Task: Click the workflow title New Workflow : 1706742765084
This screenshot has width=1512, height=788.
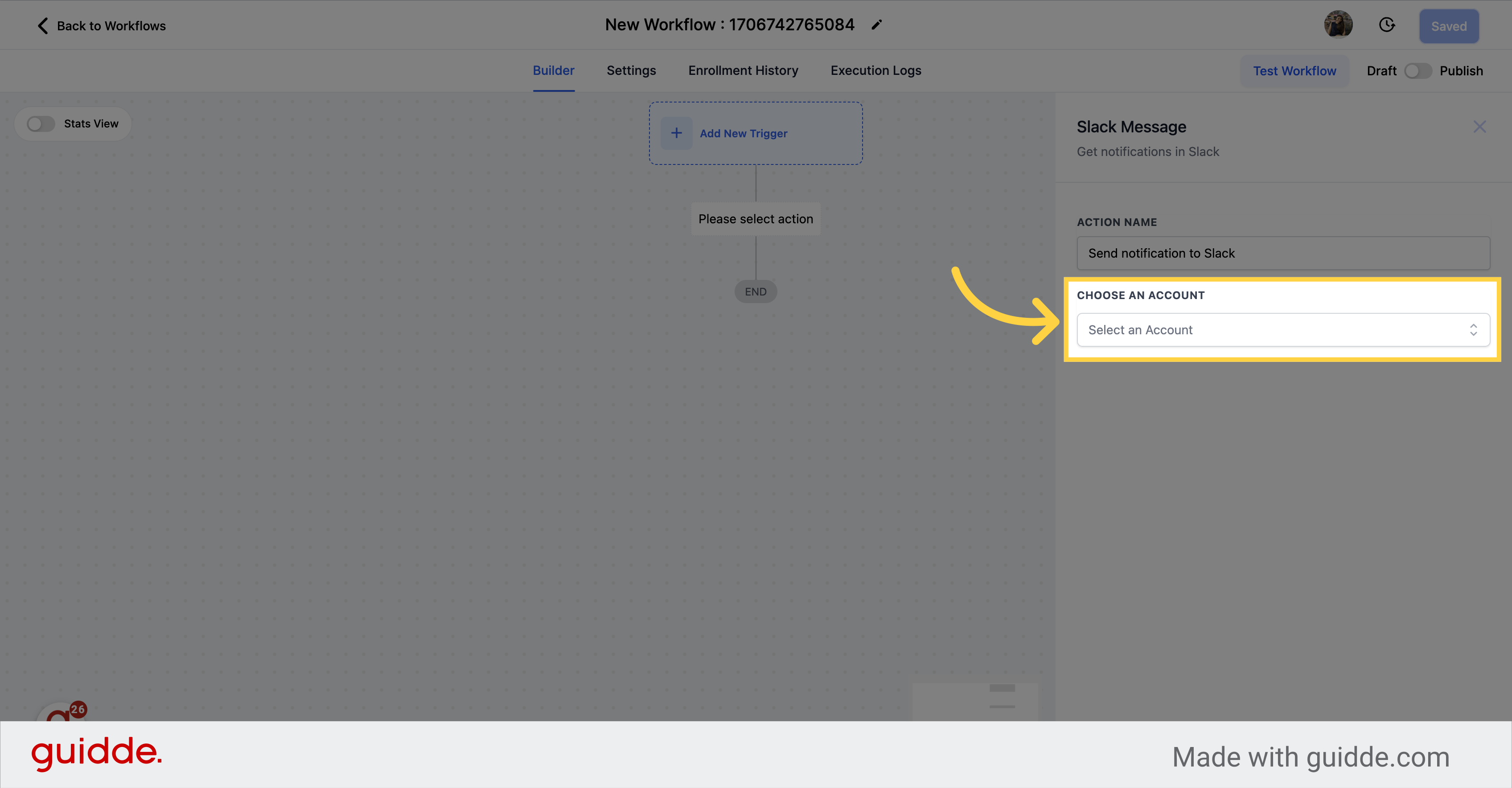Action: (730, 25)
